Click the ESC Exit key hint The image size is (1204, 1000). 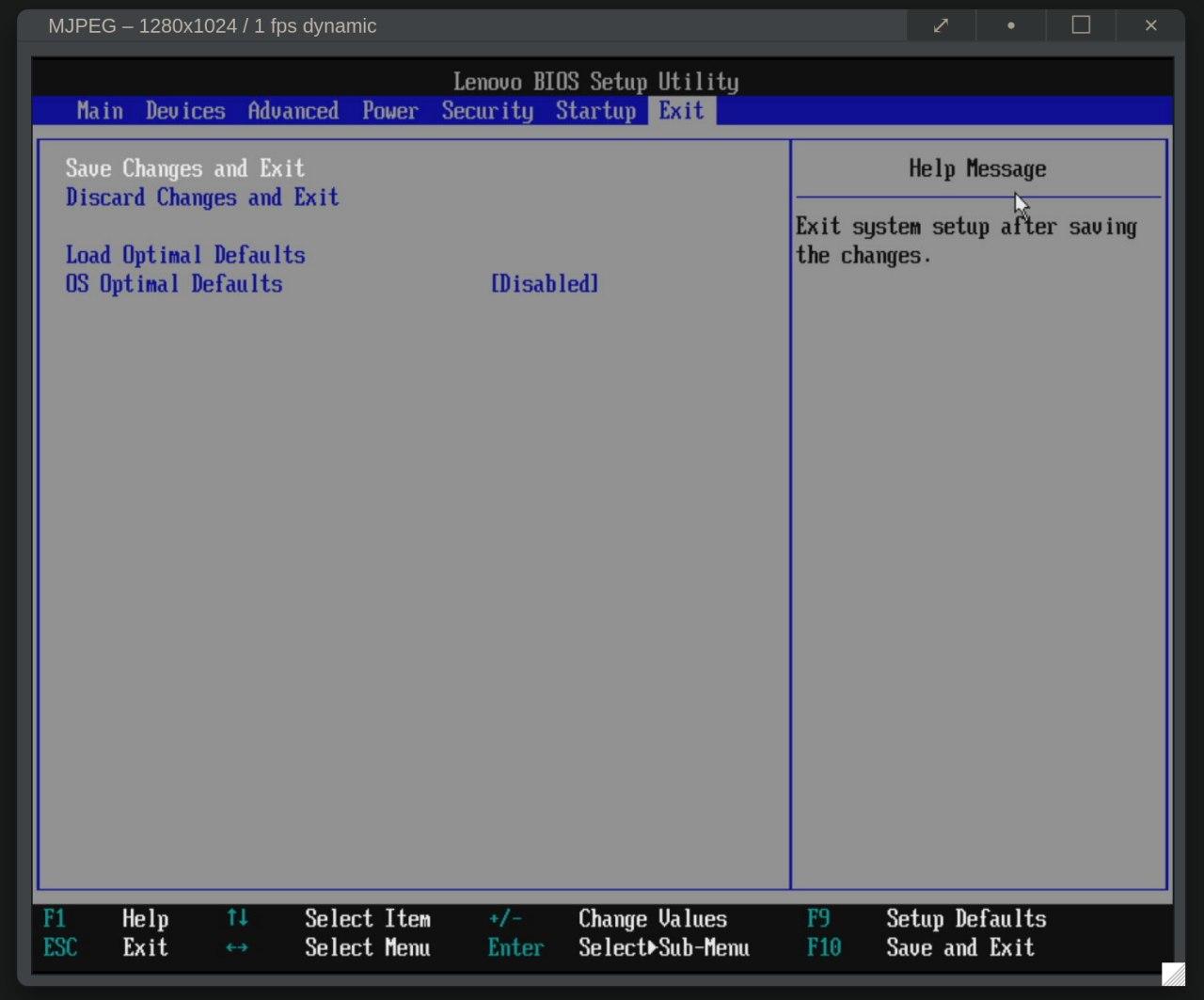106,948
